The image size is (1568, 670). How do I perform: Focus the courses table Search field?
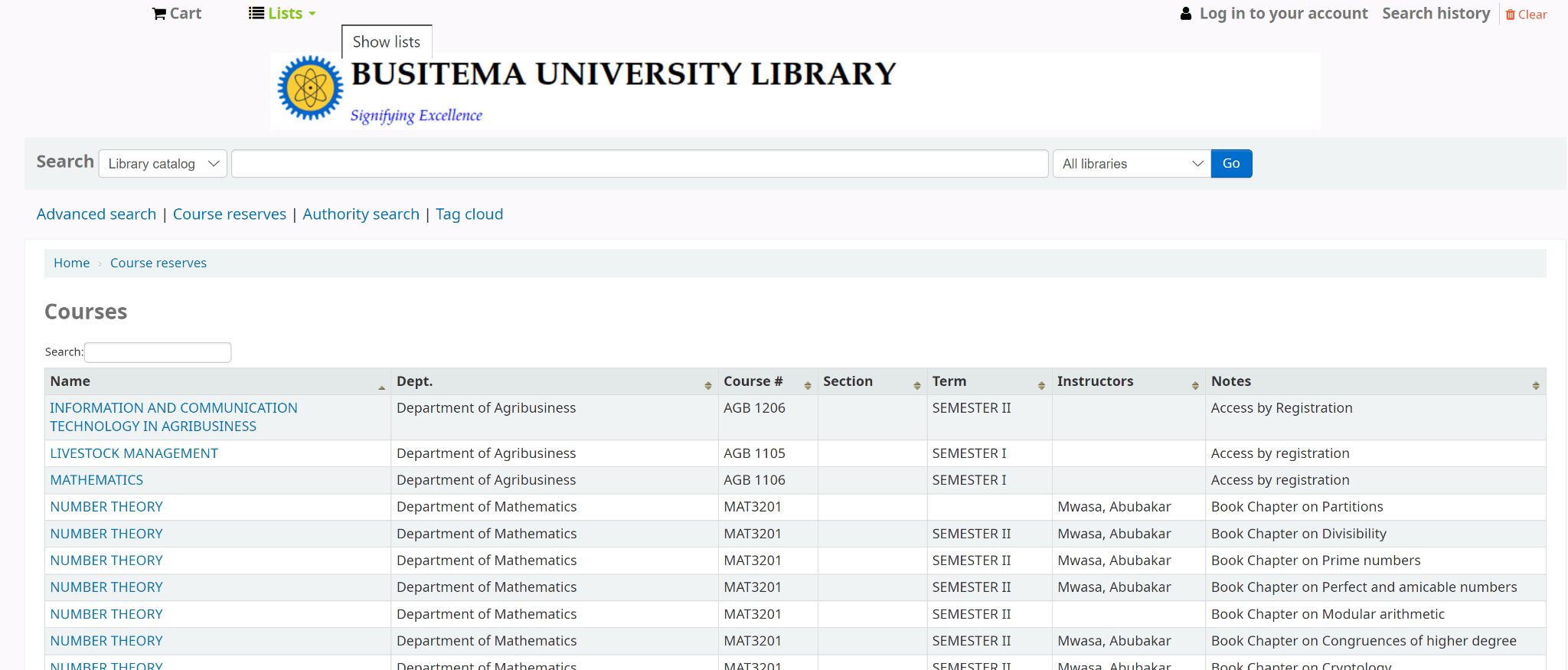click(158, 352)
